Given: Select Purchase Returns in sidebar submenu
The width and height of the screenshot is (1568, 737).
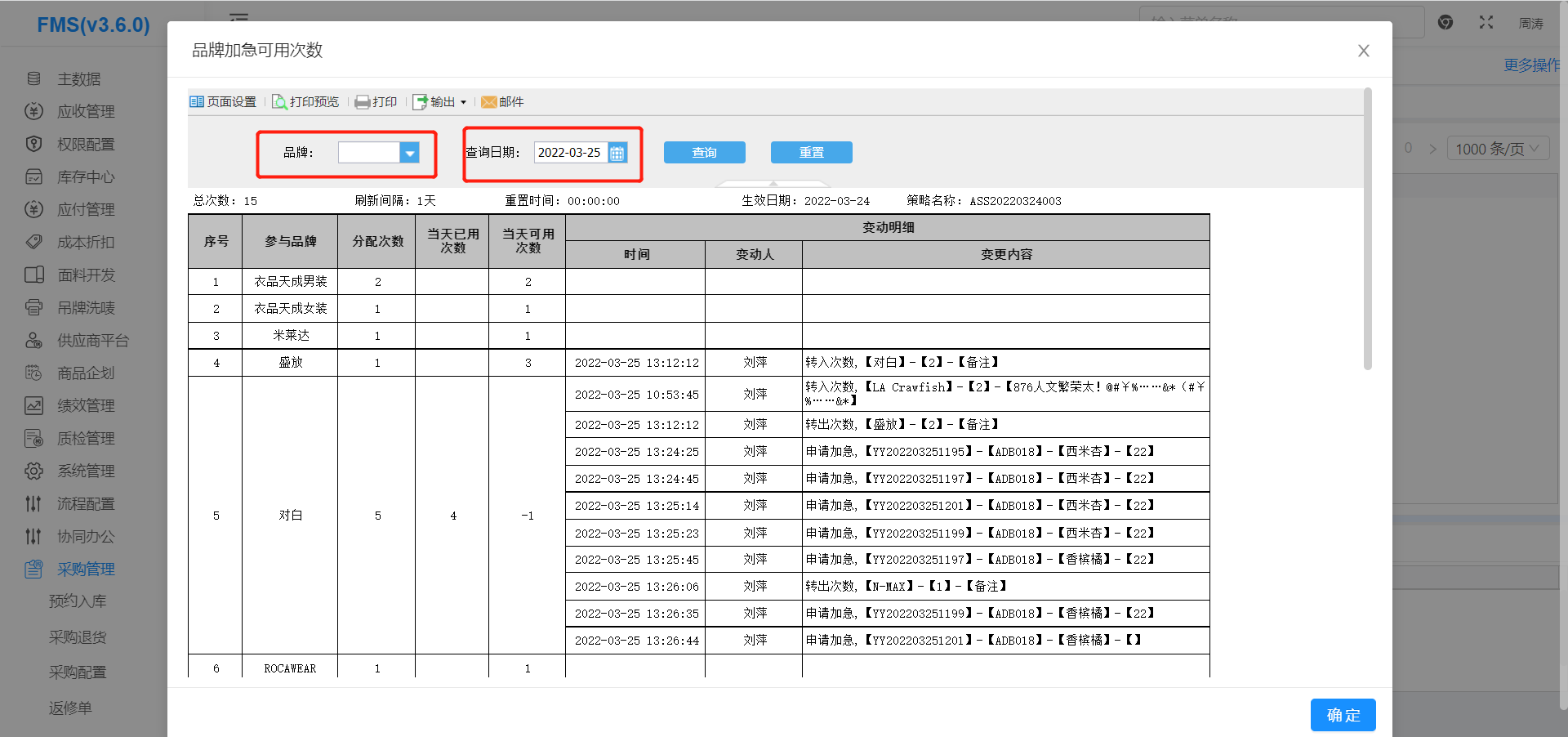Looking at the screenshot, I should (x=78, y=637).
